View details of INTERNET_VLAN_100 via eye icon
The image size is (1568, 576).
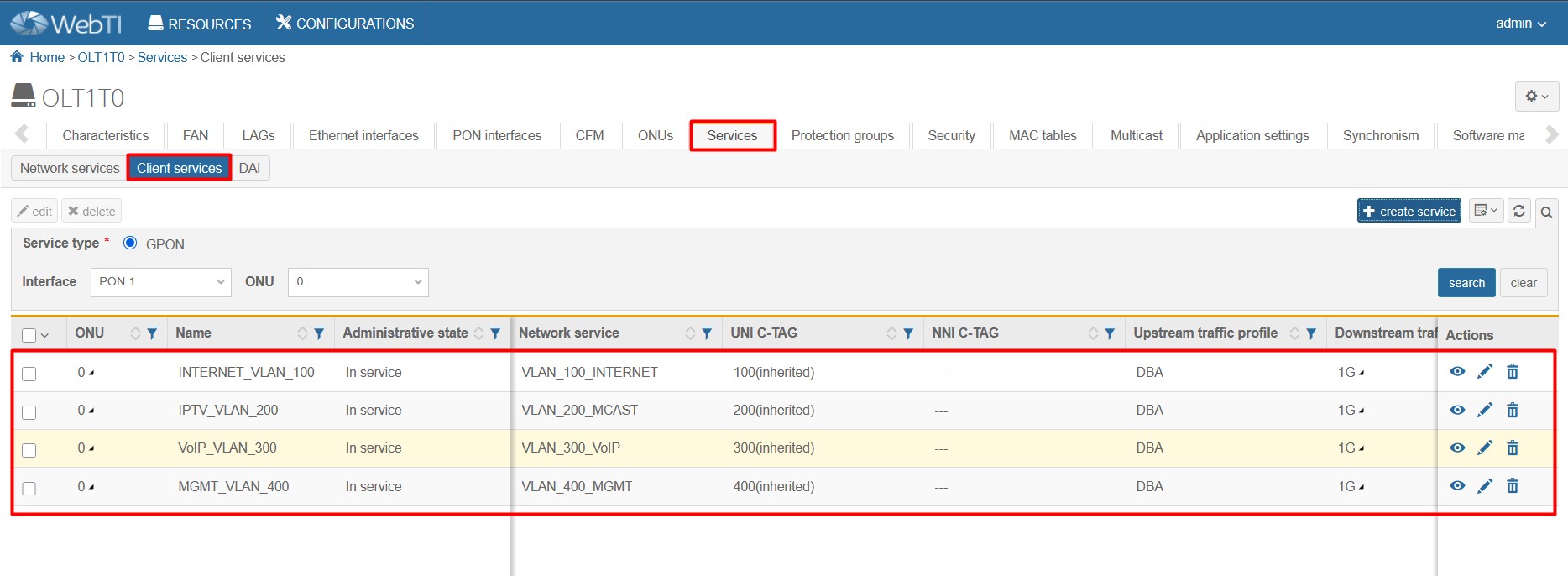pyautogui.click(x=1457, y=371)
